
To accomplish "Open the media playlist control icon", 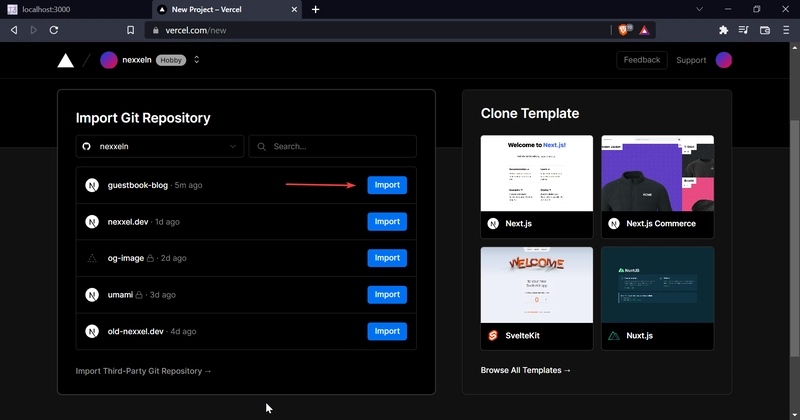I will (743, 30).
